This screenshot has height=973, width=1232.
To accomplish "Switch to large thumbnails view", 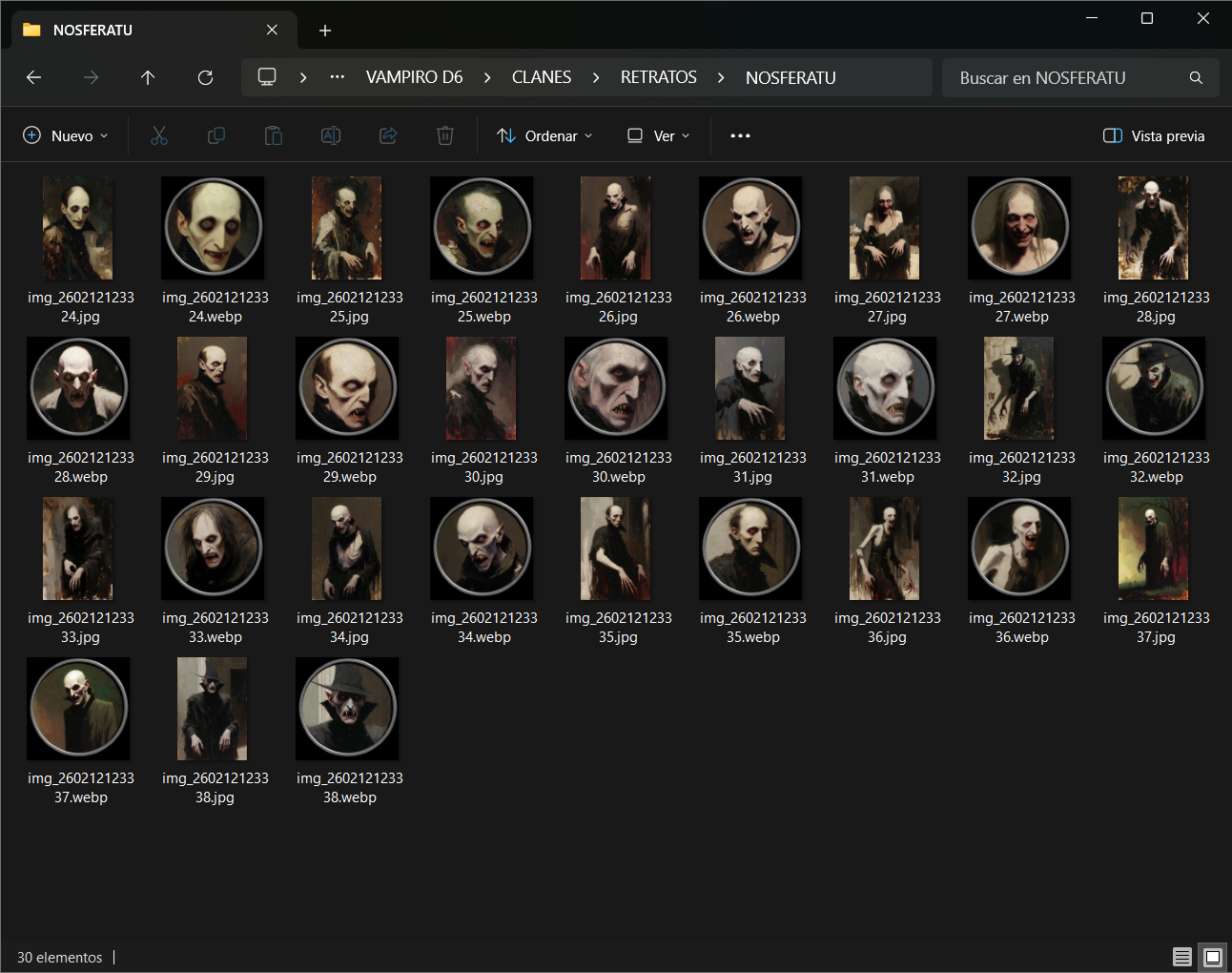I will click(x=1213, y=957).
